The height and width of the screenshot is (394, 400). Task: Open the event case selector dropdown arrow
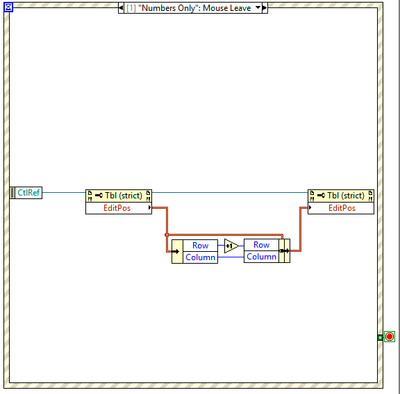point(257,7)
